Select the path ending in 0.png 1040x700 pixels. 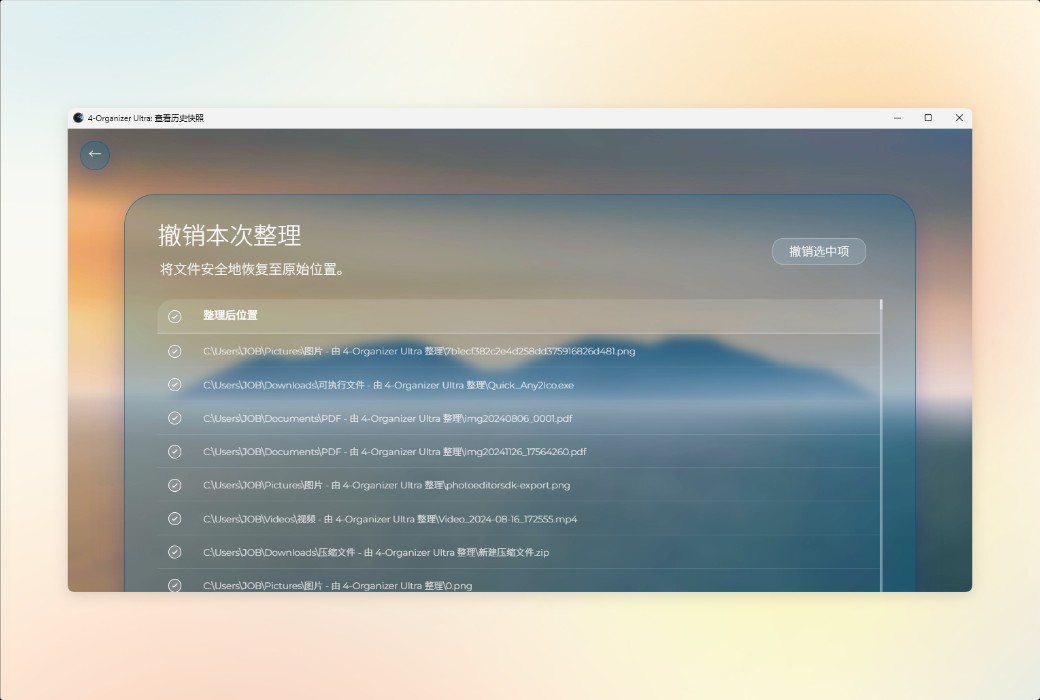338,585
